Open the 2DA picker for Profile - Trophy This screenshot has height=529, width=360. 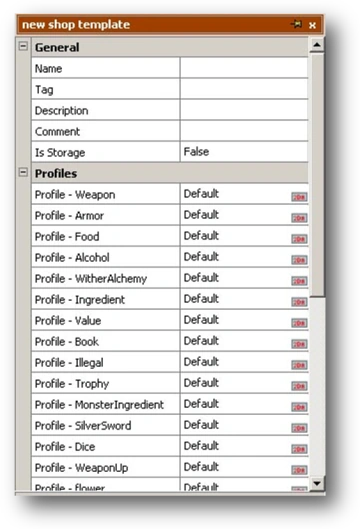[299, 386]
